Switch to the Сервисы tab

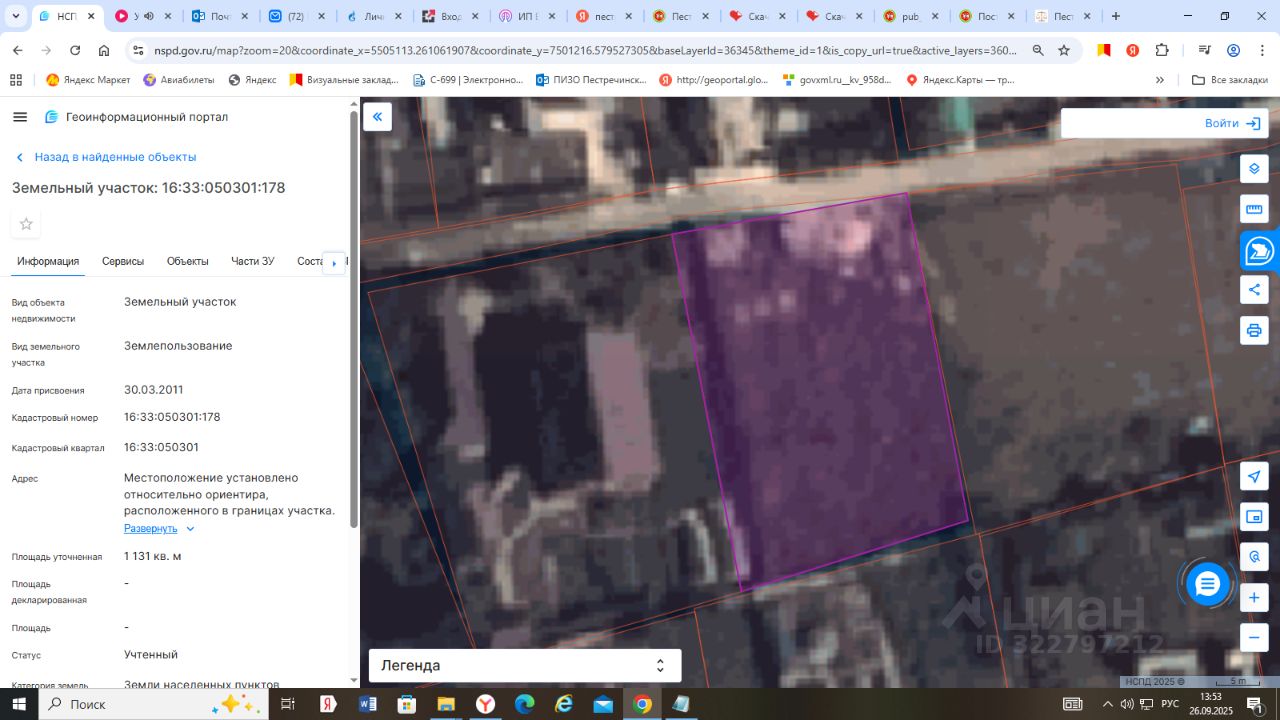pos(123,261)
